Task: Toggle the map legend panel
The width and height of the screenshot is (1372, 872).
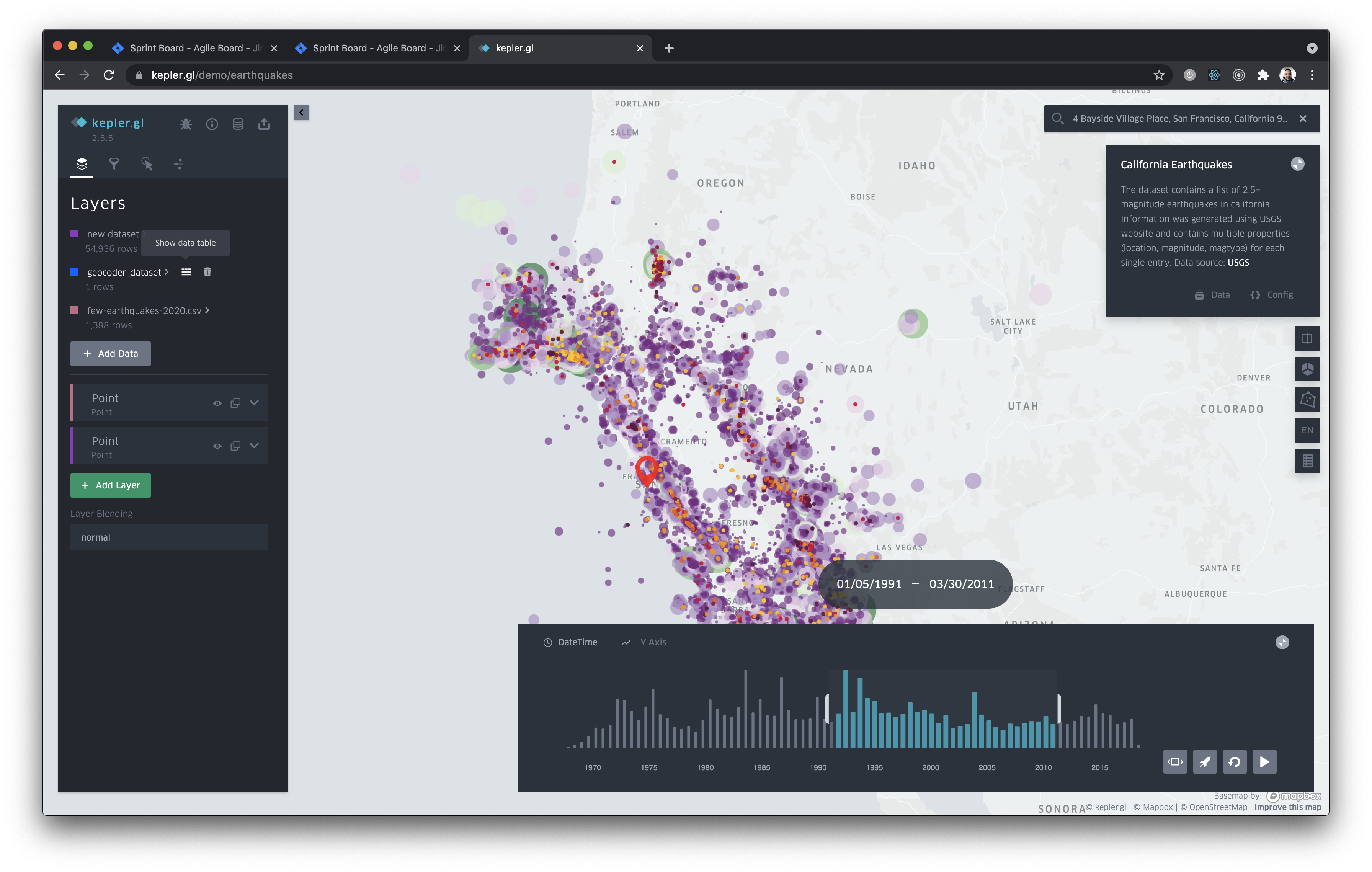Action: click(1307, 460)
